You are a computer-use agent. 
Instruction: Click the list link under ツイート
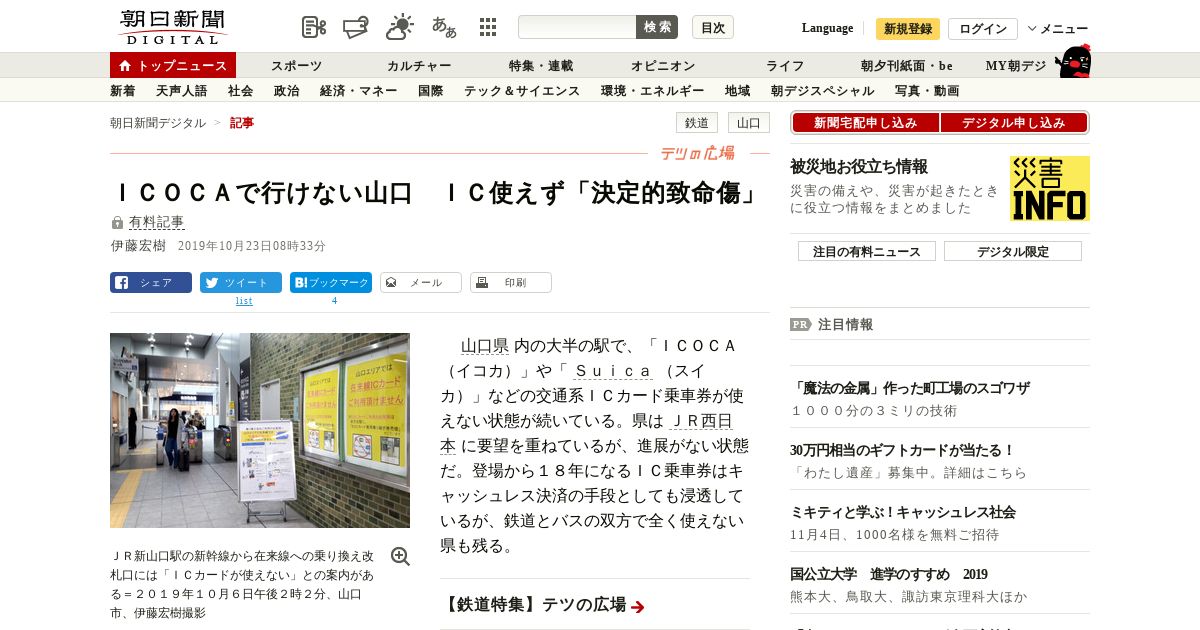click(244, 301)
